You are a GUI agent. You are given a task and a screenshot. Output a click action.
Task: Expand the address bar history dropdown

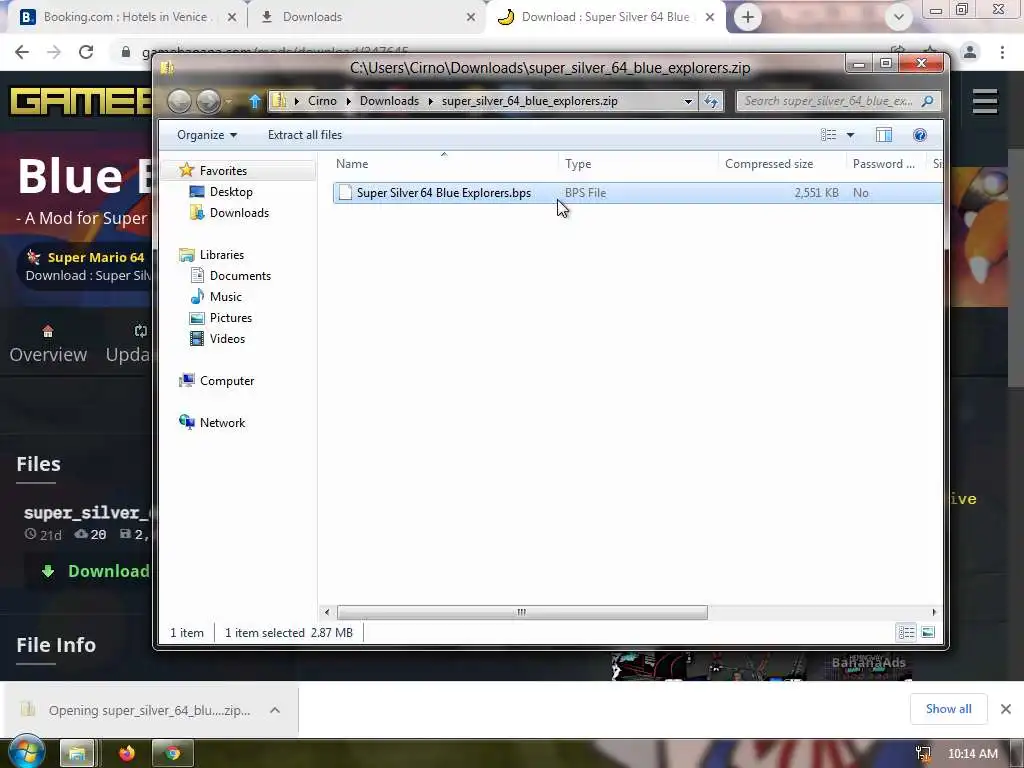pos(688,101)
